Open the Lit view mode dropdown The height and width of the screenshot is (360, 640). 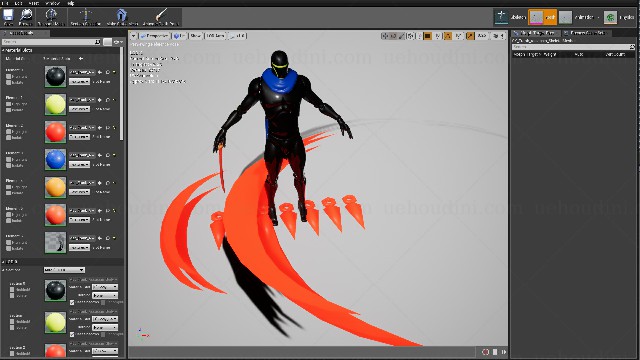180,36
